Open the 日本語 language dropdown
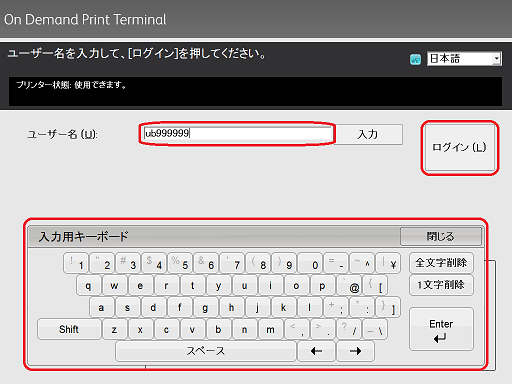Screen dimensions: 512x384 click(x=464, y=59)
